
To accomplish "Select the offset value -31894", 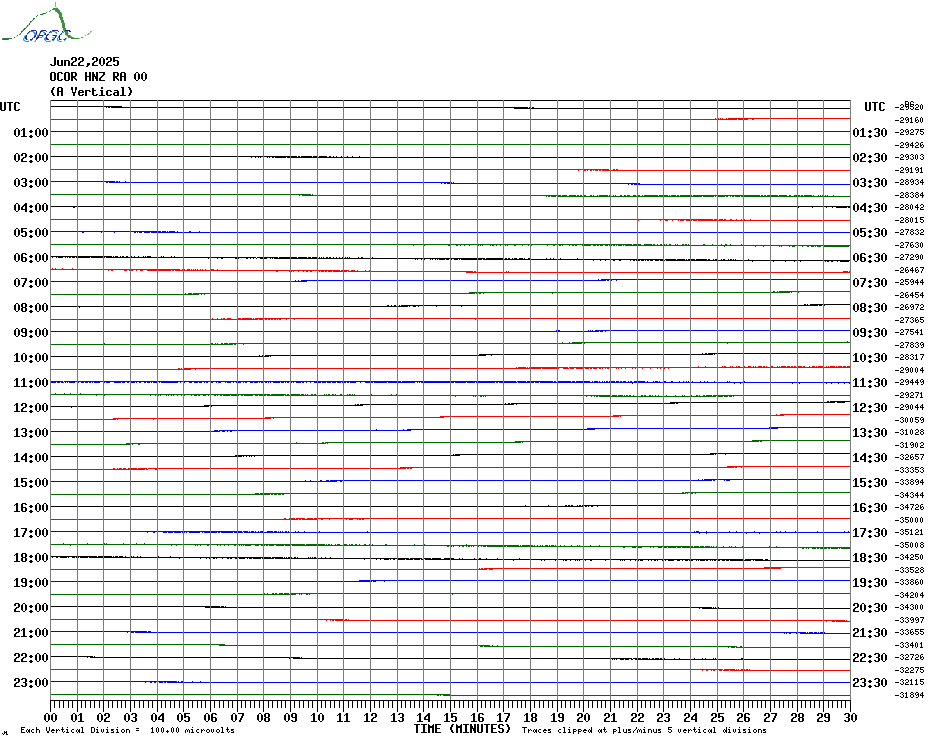I will (x=909, y=695).
